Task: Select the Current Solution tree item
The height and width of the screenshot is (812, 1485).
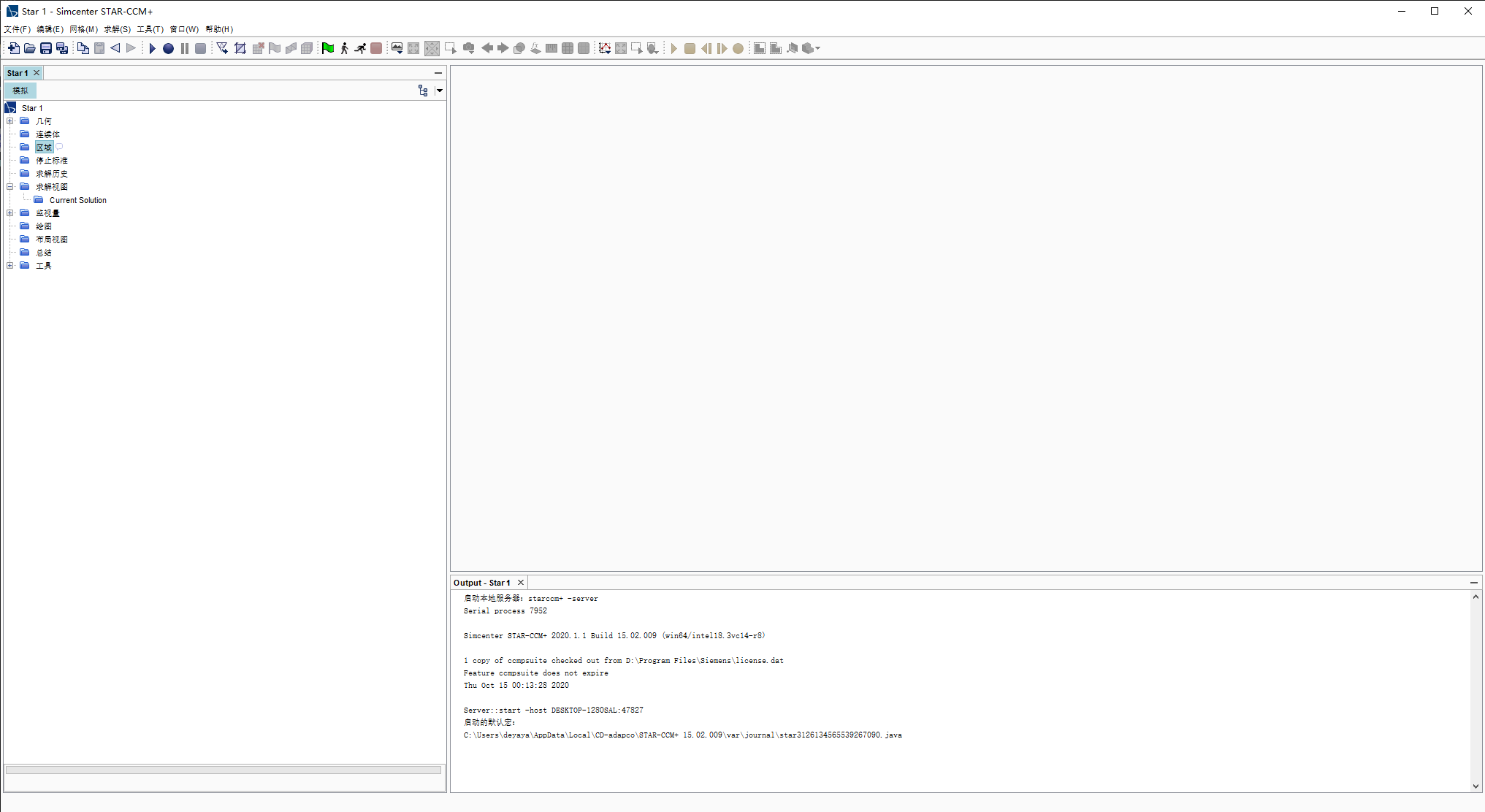Action: 77,200
